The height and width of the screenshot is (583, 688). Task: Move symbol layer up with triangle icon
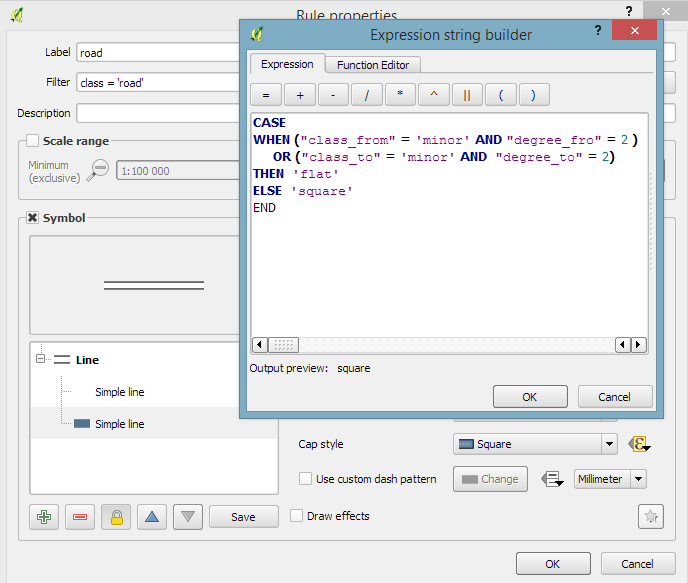[x=151, y=517]
